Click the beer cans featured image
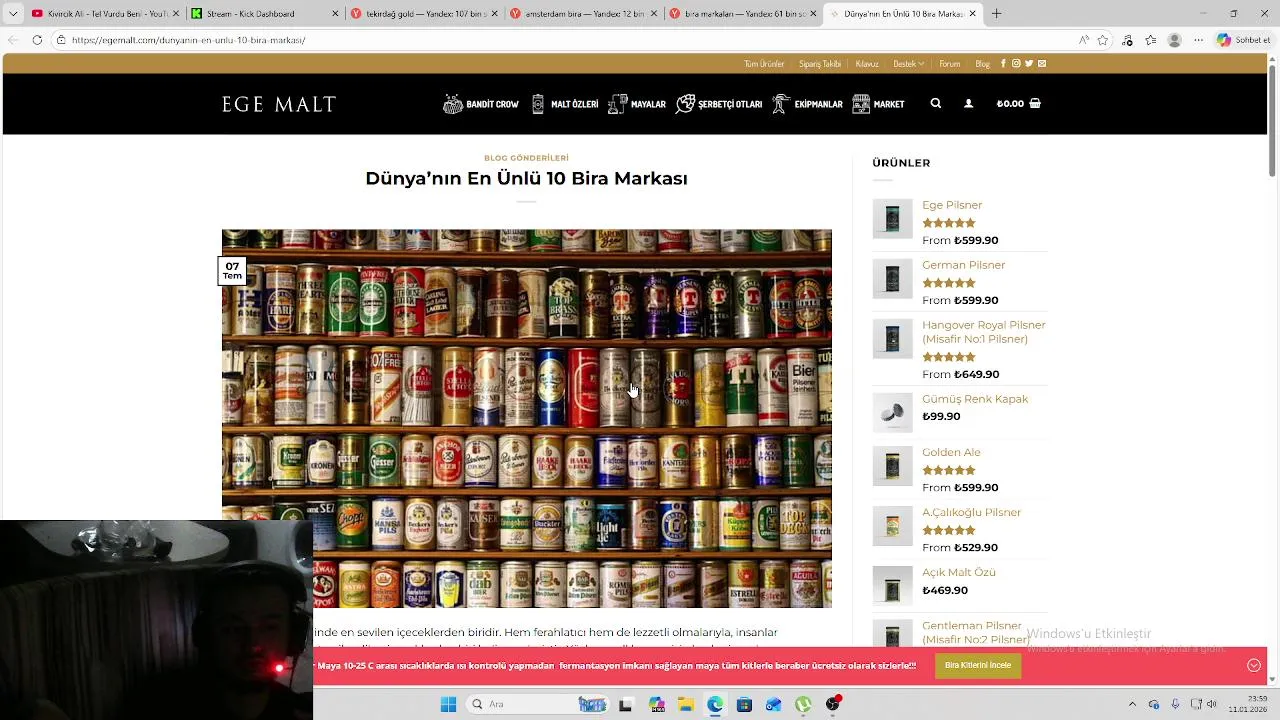Screen dimensions: 1280x720 (x=526, y=418)
